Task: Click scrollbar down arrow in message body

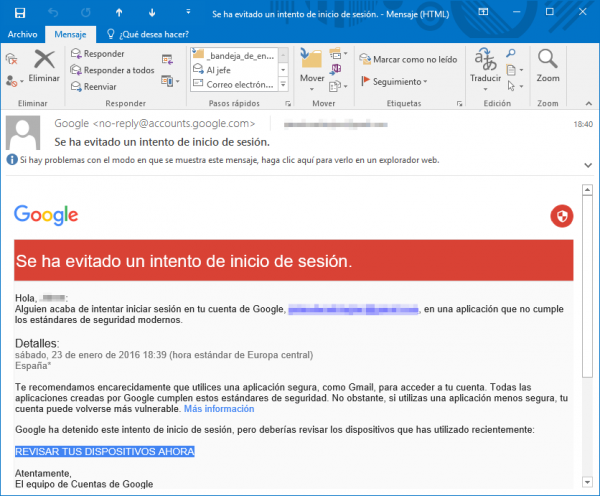Action: [587, 482]
